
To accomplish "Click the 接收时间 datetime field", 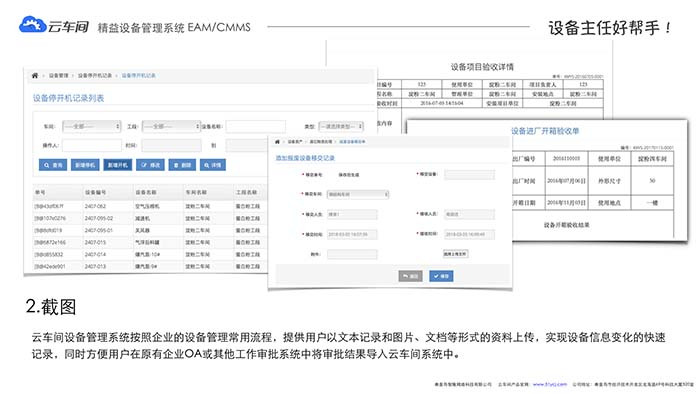I will tap(470, 234).
